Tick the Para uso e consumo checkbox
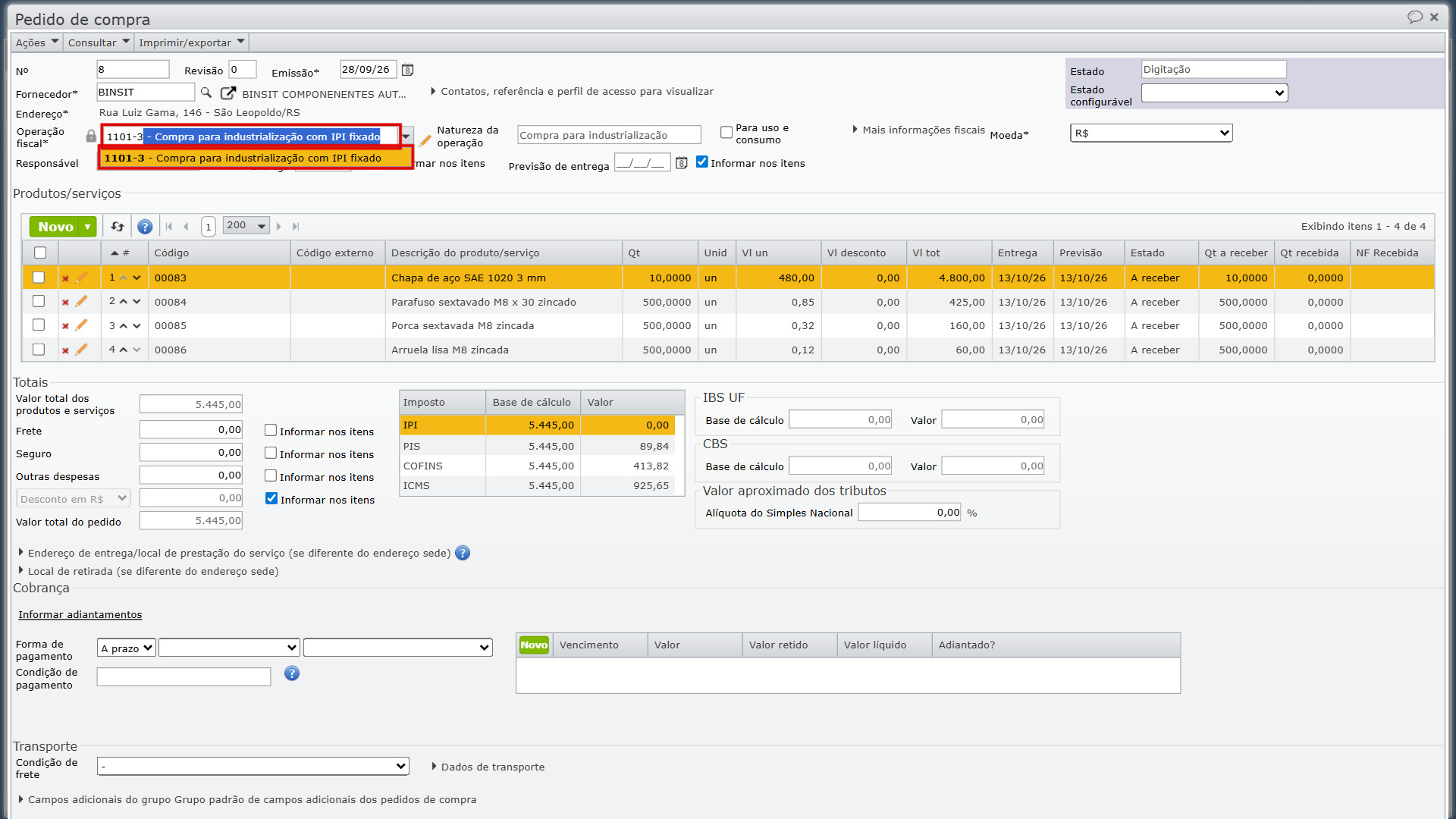Viewport: 1456px width, 819px height. coord(726,133)
